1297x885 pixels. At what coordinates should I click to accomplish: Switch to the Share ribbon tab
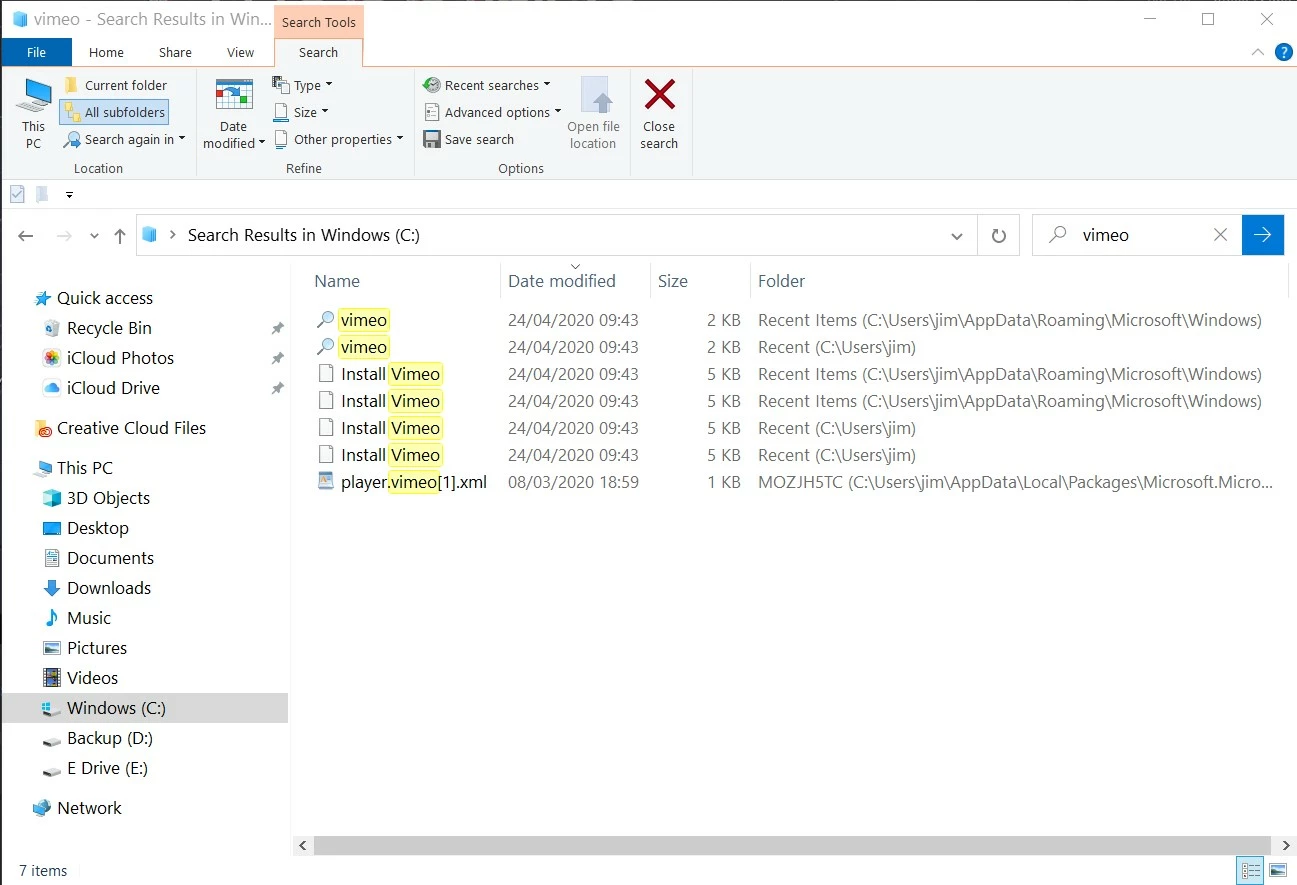(x=175, y=52)
